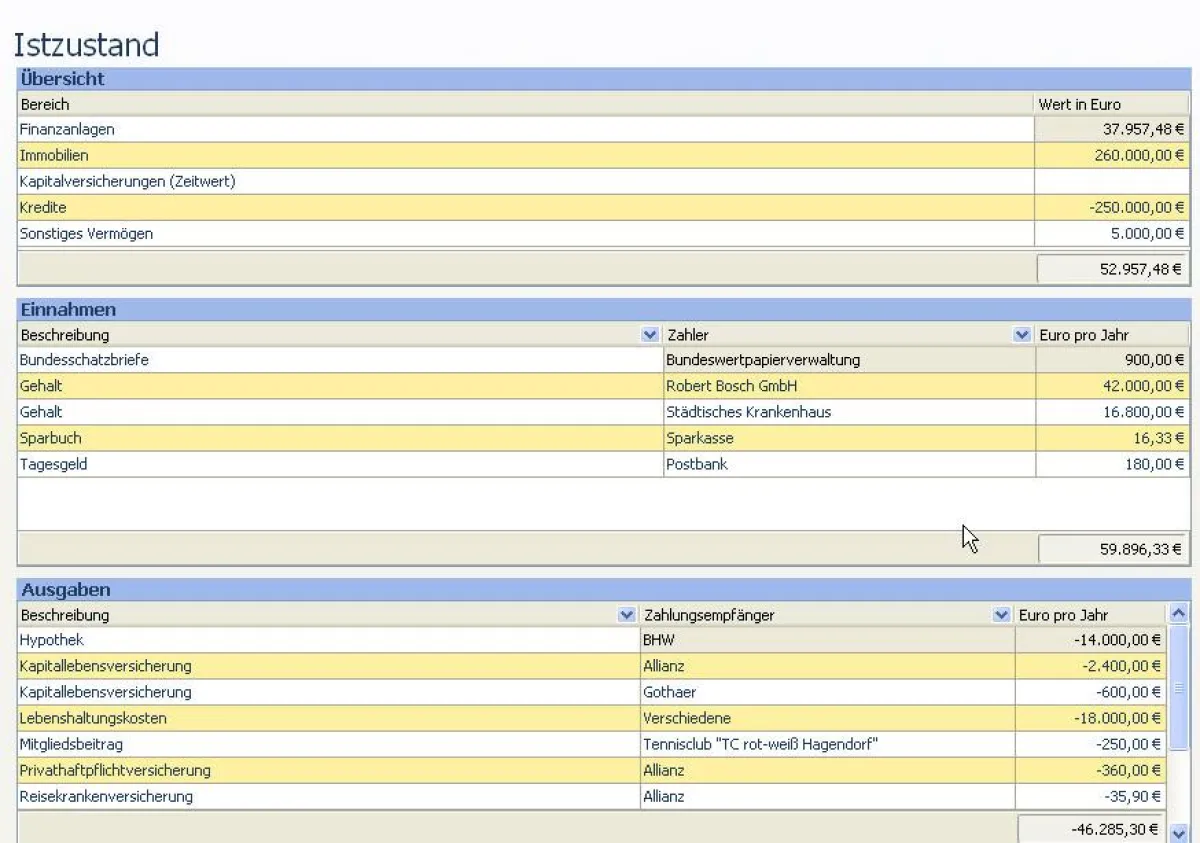1200x843 pixels.
Task: Expand the Zahlungsempfänger column filter dropdown
Action: [1001, 616]
